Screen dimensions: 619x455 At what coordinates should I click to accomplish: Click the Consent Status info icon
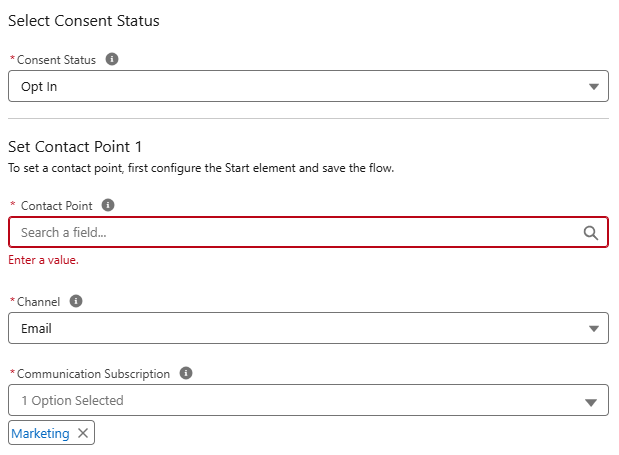tap(112, 60)
